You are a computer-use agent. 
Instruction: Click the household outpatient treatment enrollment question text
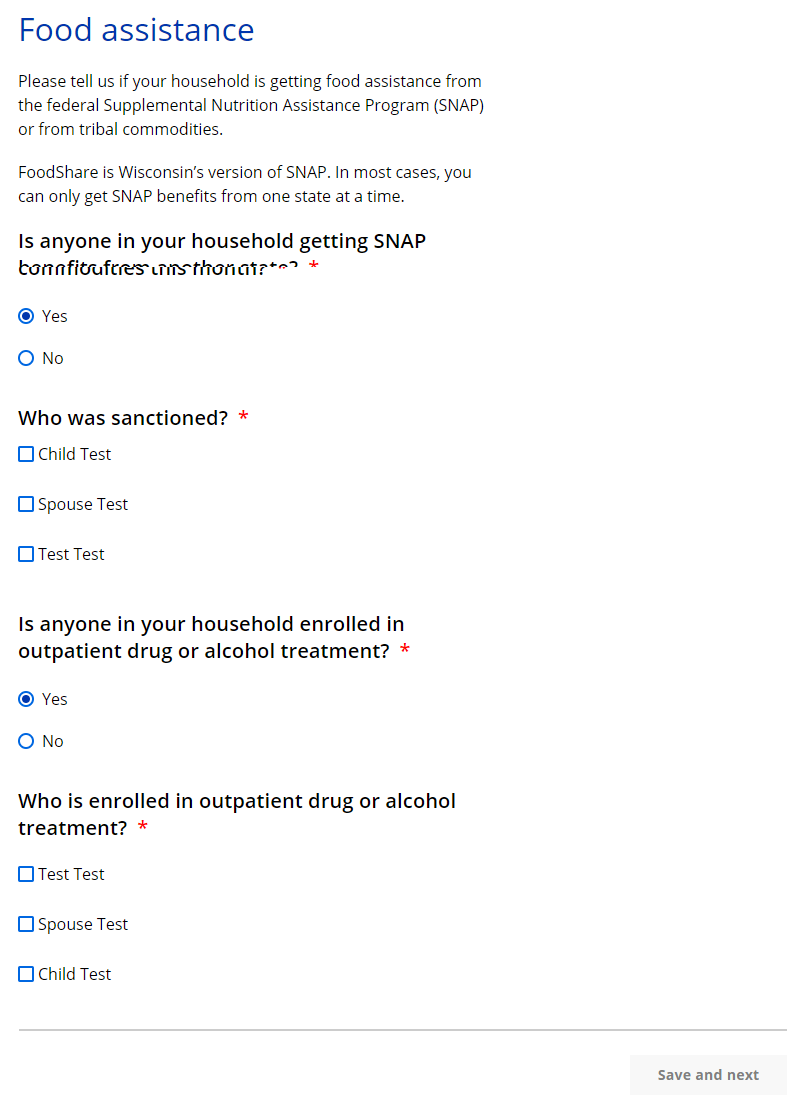[x=211, y=637]
